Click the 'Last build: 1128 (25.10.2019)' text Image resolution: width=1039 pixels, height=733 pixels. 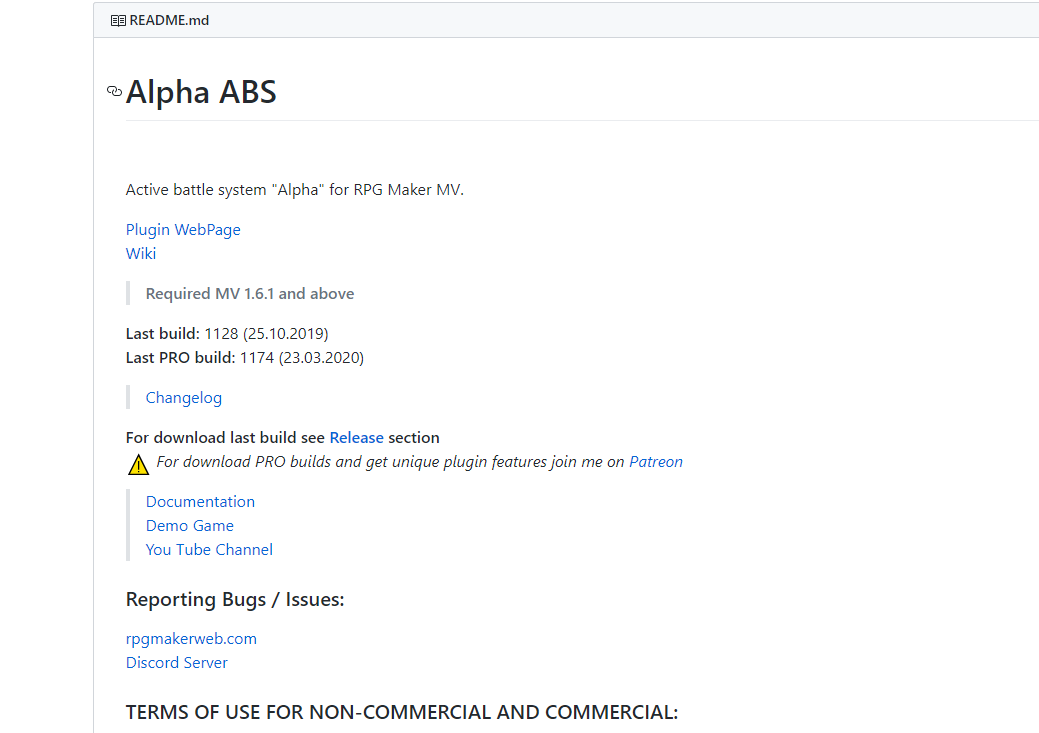click(x=227, y=333)
